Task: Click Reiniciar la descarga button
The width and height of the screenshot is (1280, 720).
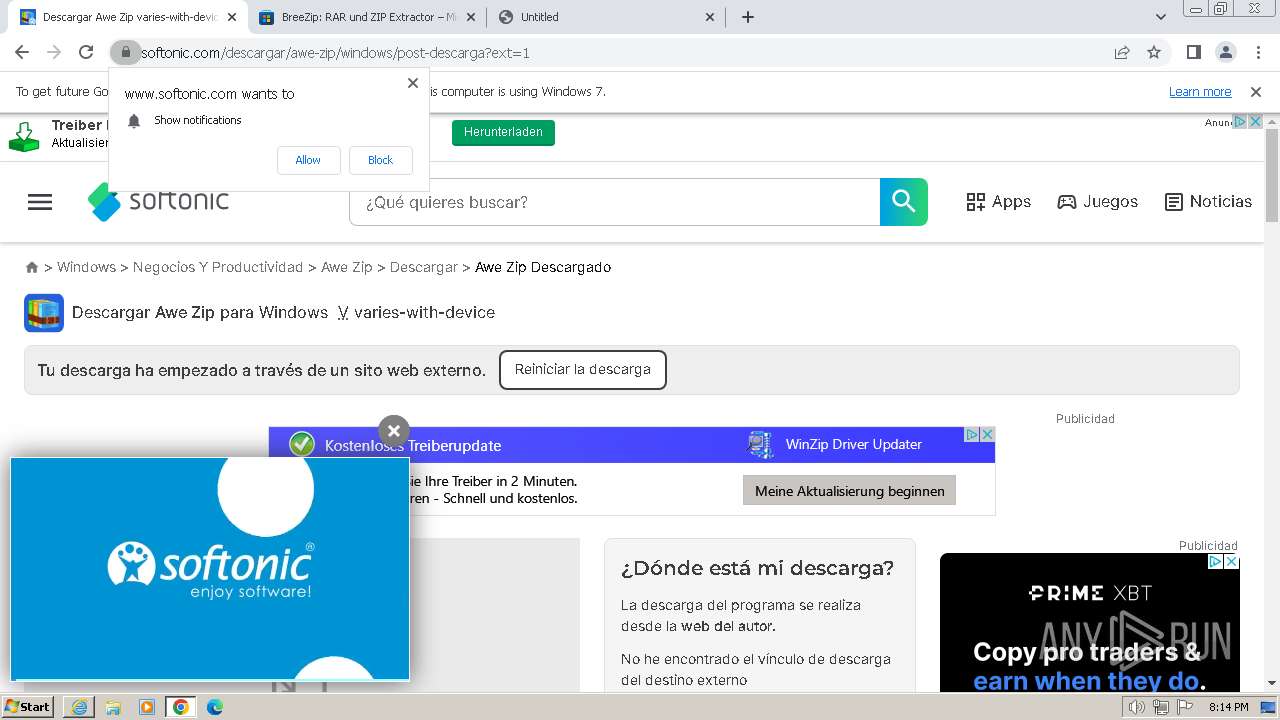Action: click(x=583, y=370)
